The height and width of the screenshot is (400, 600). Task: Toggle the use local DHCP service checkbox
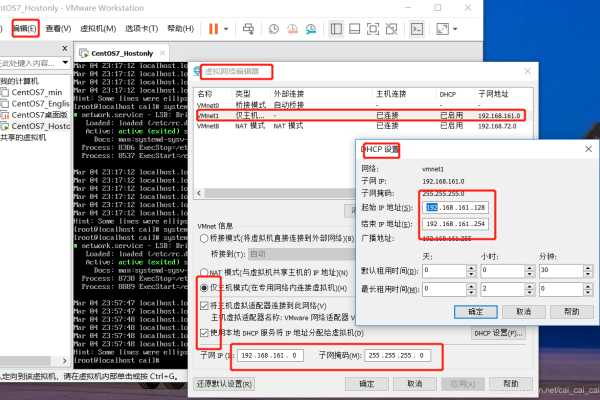tap(202, 331)
